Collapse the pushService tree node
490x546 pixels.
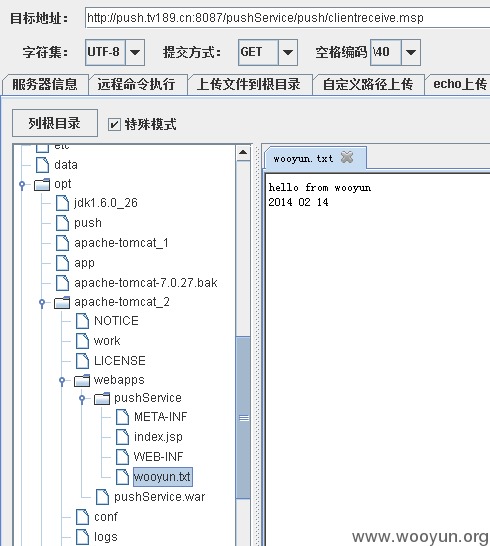click(x=82, y=398)
